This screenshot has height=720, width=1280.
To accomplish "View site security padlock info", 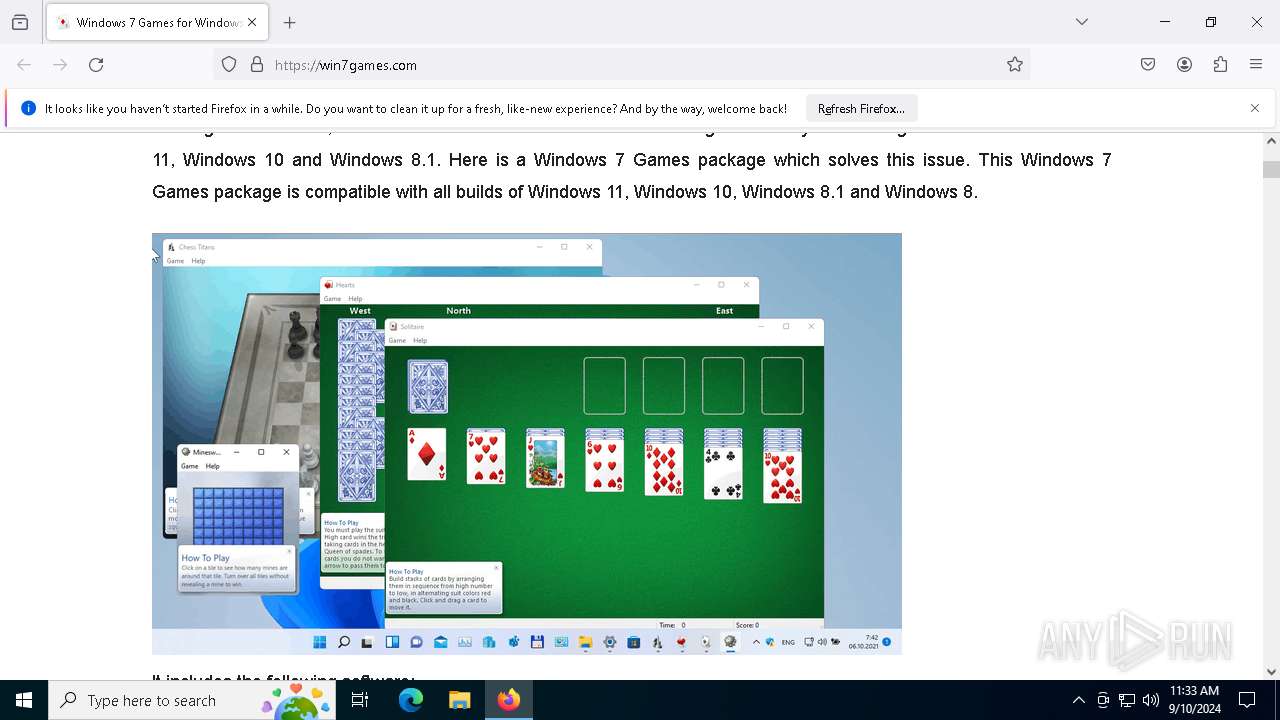I will pos(257,65).
